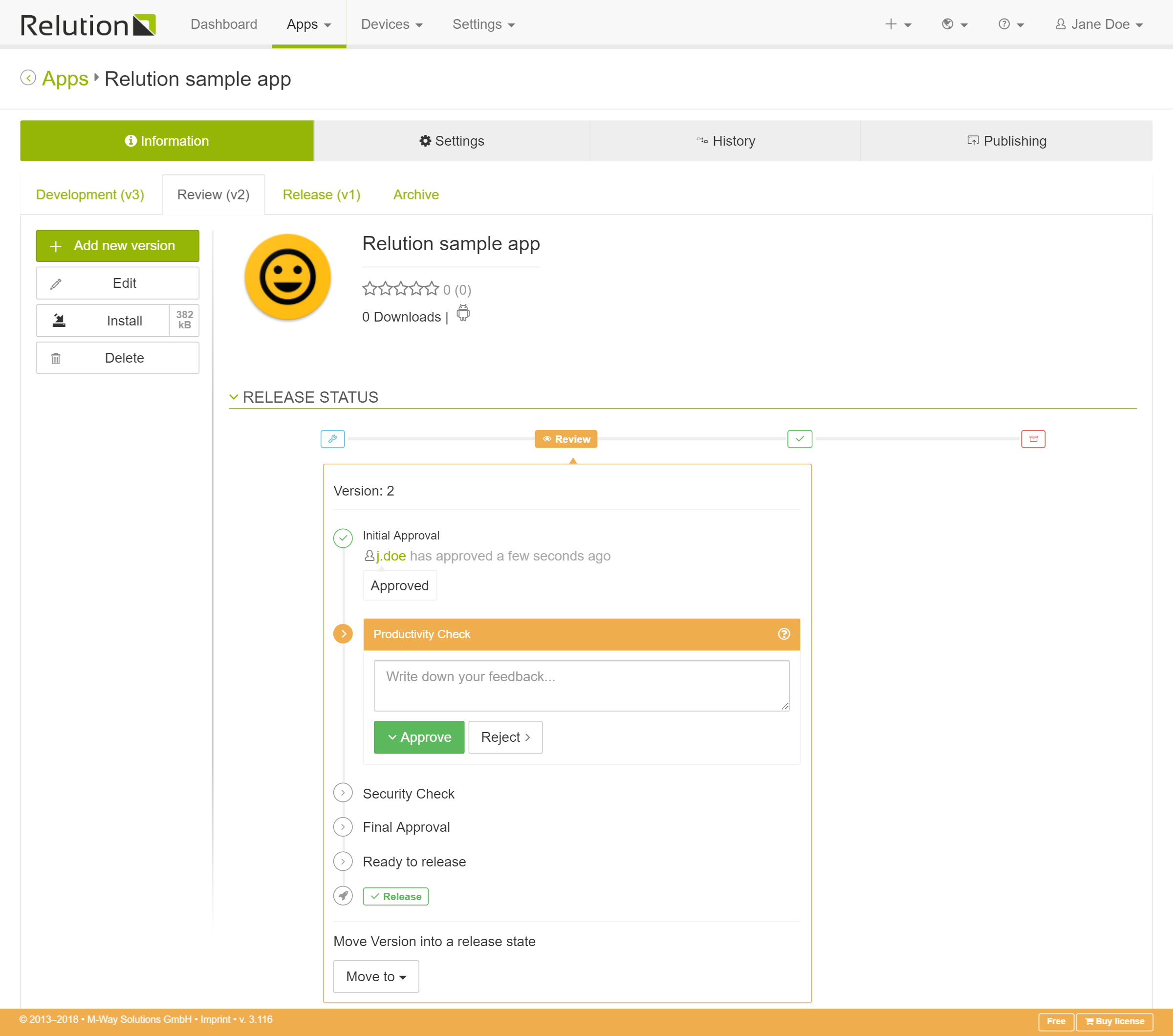
Task: Go to Dashboard
Action: point(224,24)
